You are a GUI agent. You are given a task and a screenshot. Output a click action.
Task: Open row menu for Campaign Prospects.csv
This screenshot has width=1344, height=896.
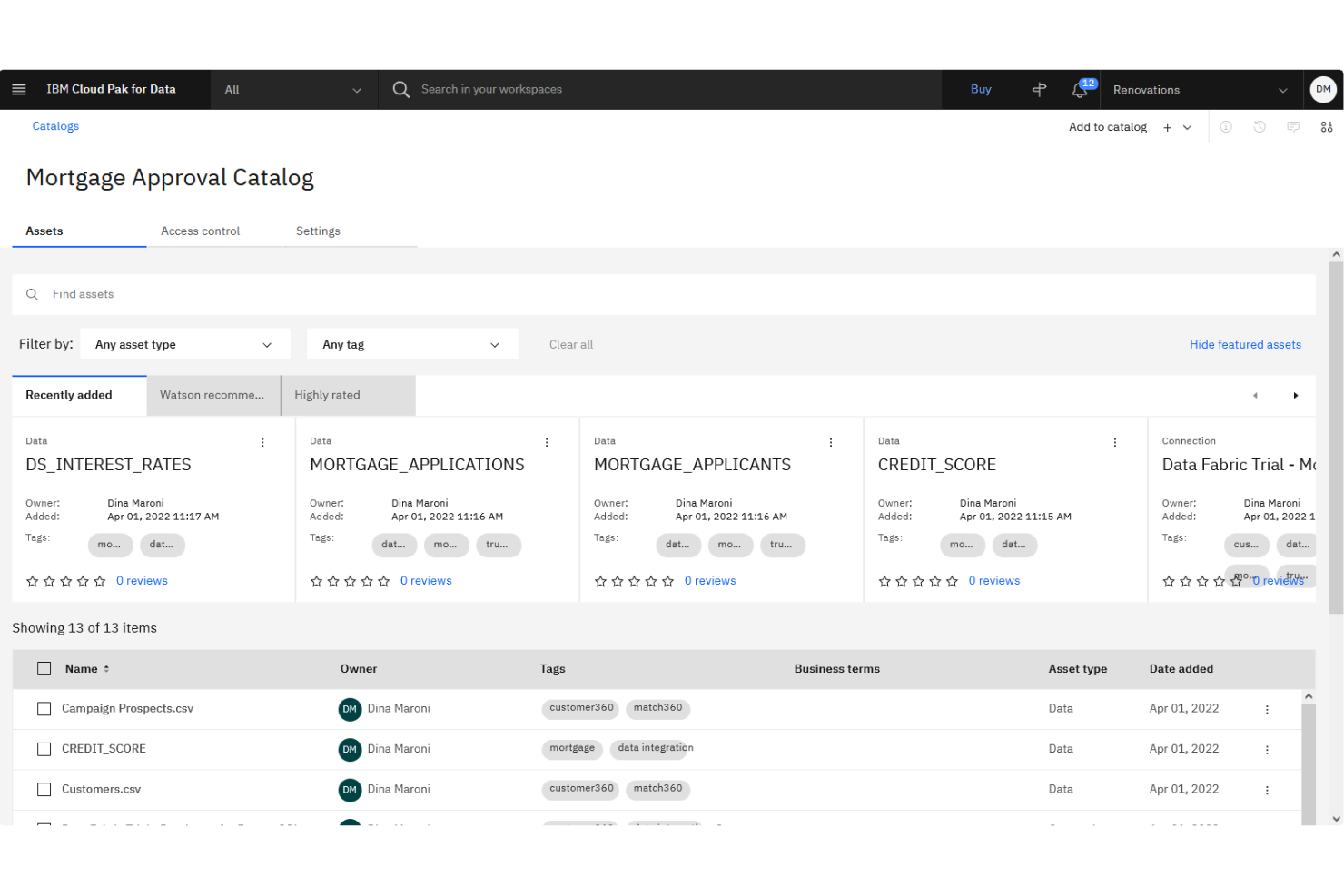[x=1267, y=710]
